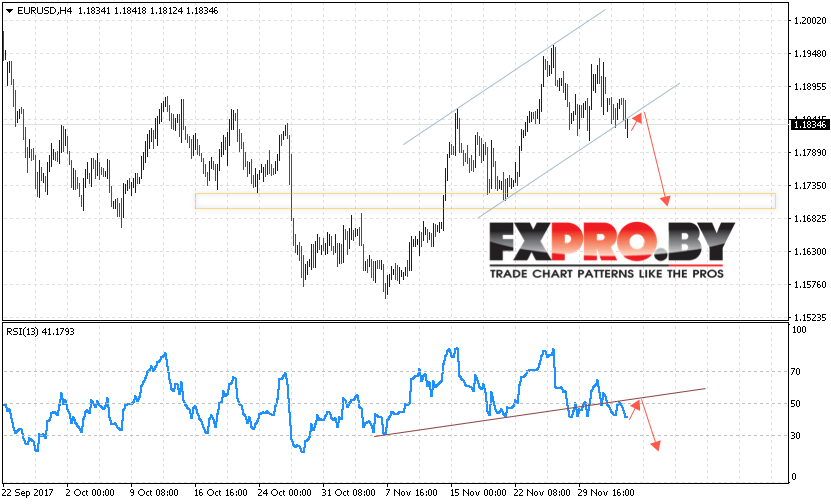Select the brown RSI trendline
This screenshot has width=831, height=504.
540,412
